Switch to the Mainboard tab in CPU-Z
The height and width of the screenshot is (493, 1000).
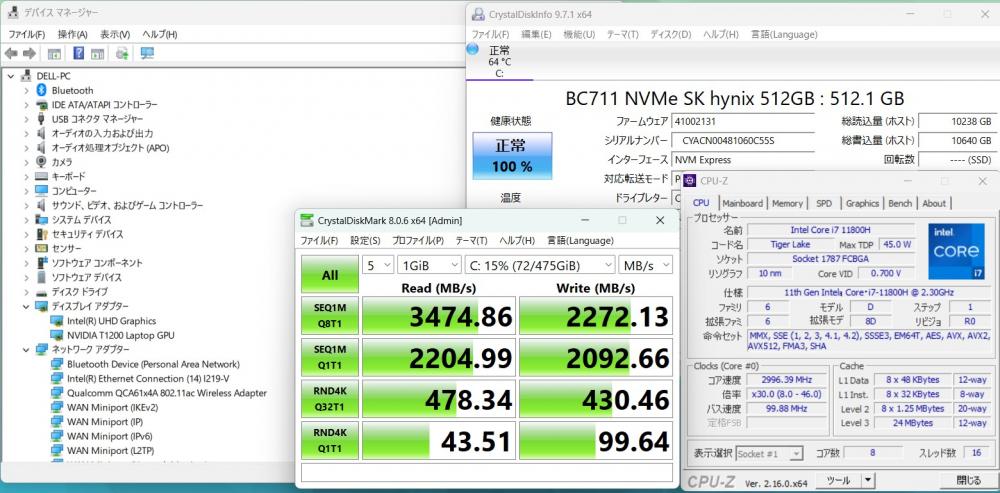[x=742, y=203]
